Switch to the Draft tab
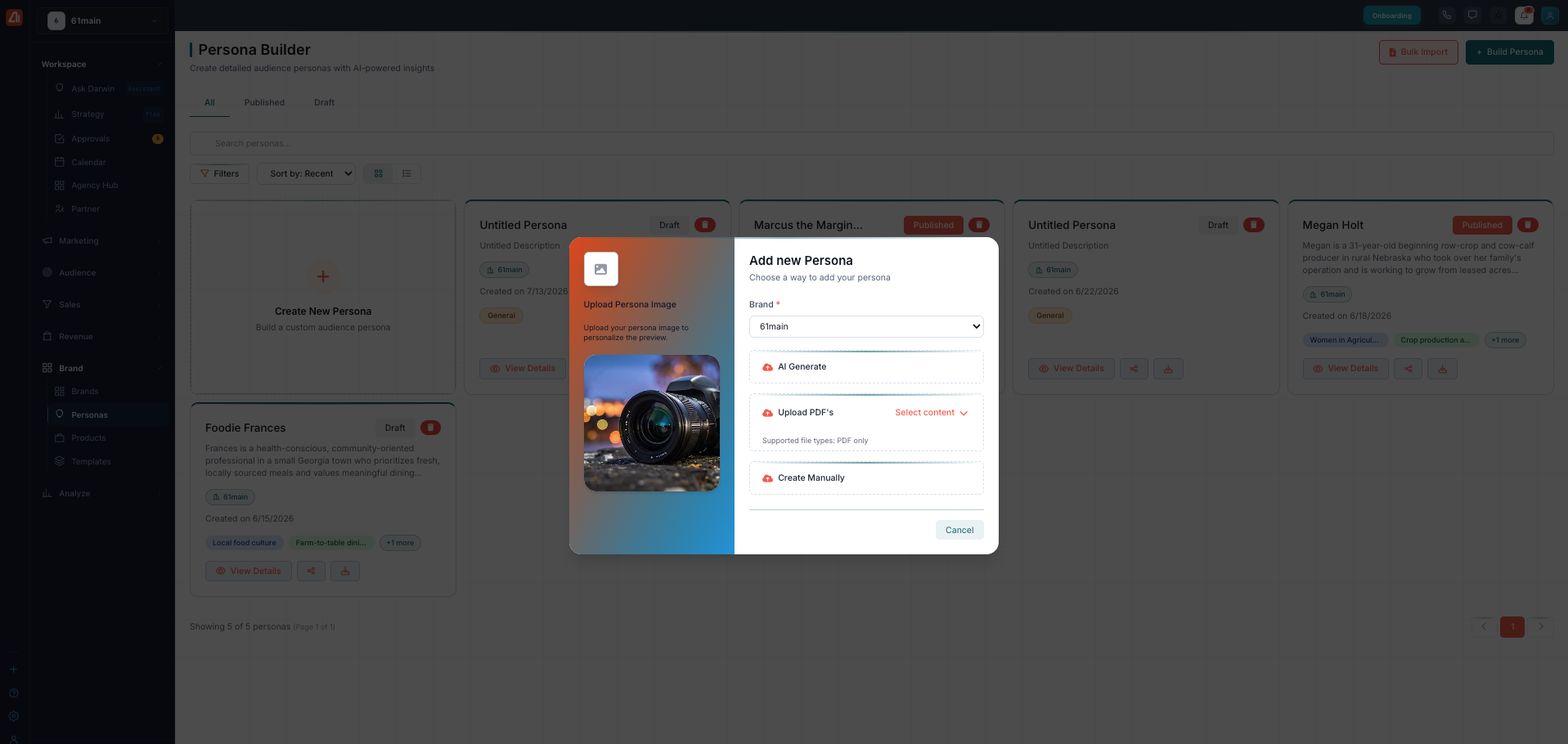The image size is (1568, 744). point(324,103)
